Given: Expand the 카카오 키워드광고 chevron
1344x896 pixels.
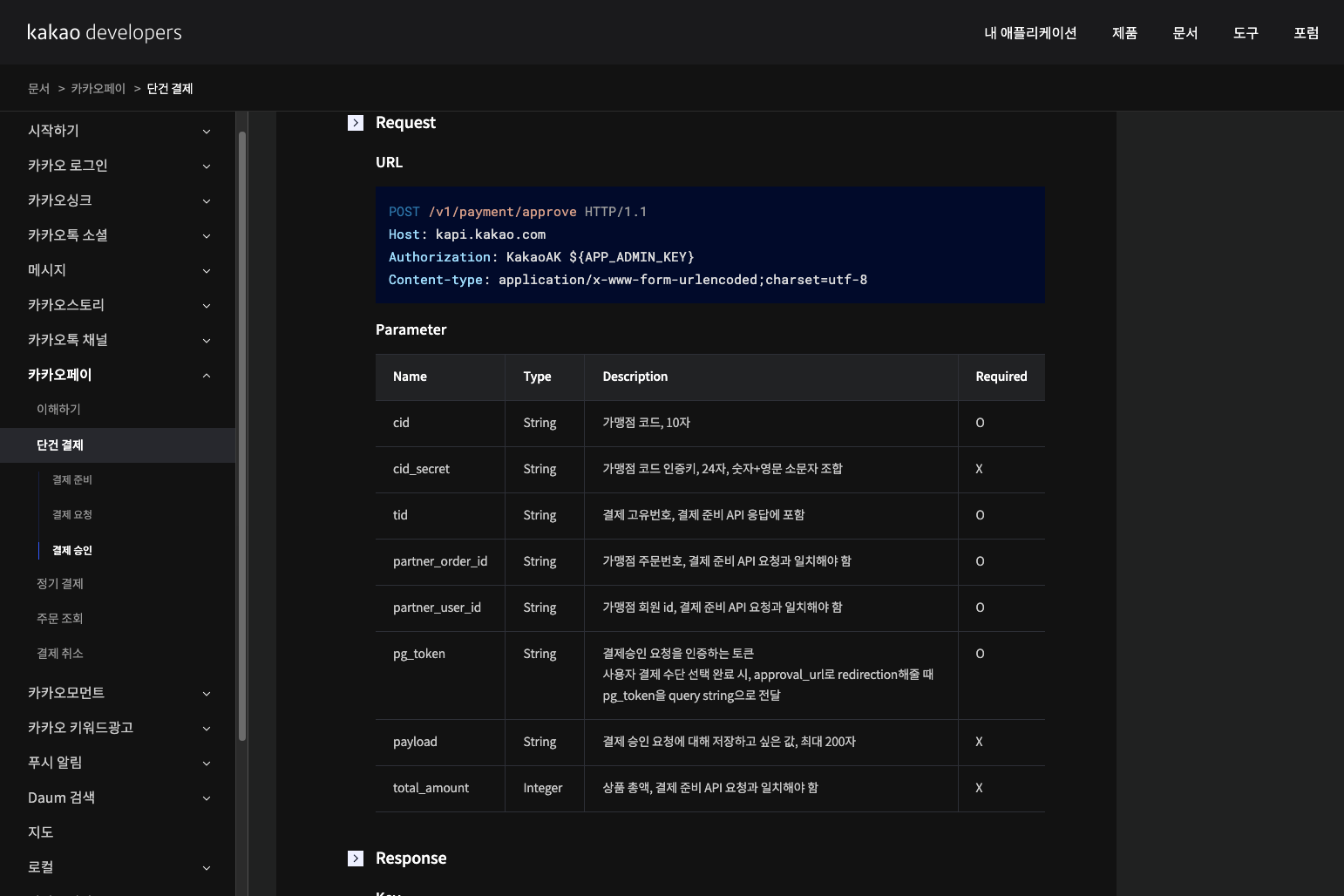Looking at the screenshot, I should coord(207,729).
